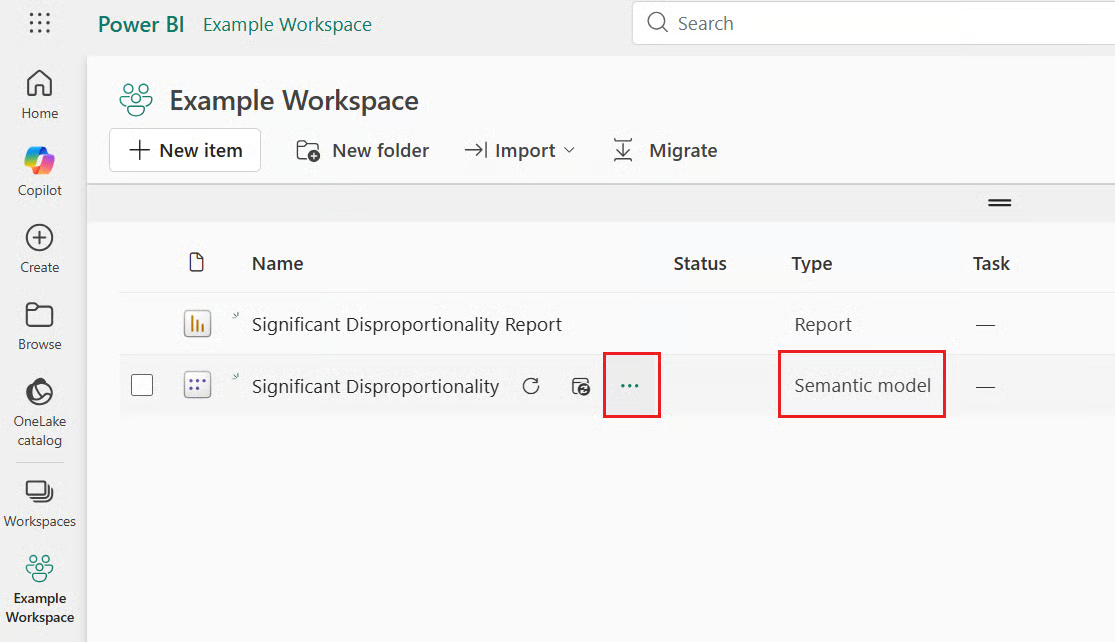Image resolution: width=1115 pixels, height=642 pixels.
Task: Open the Significant Disproportionality Report
Action: coord(406,325)
